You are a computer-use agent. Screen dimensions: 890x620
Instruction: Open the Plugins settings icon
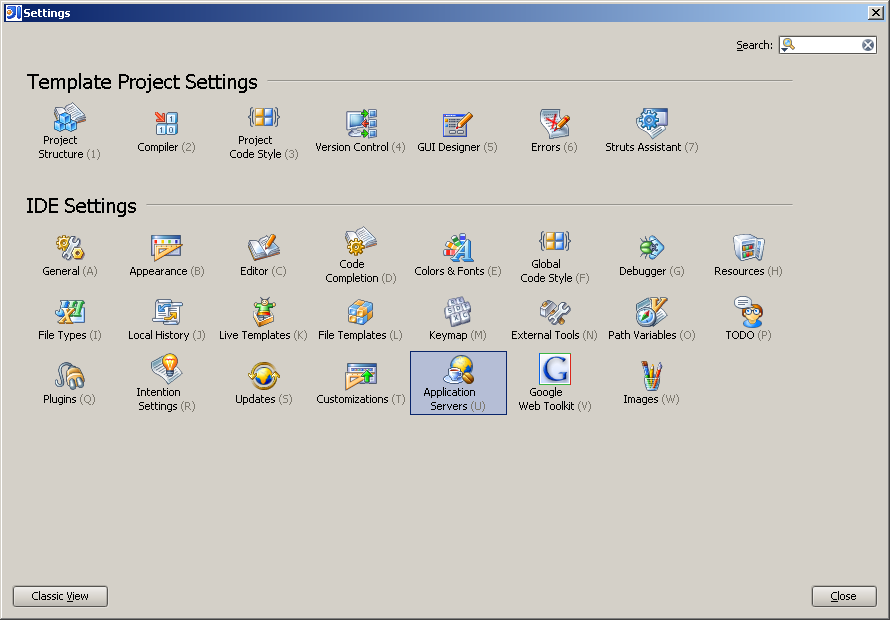70,376
